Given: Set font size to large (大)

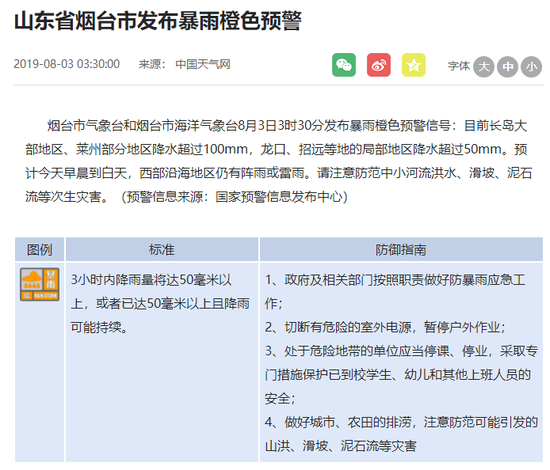Looking at the screenshot, I should coord(484,67).
